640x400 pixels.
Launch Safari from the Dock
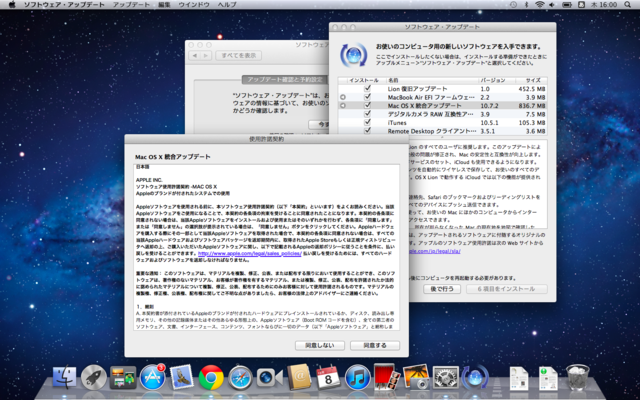click(240, 377)
